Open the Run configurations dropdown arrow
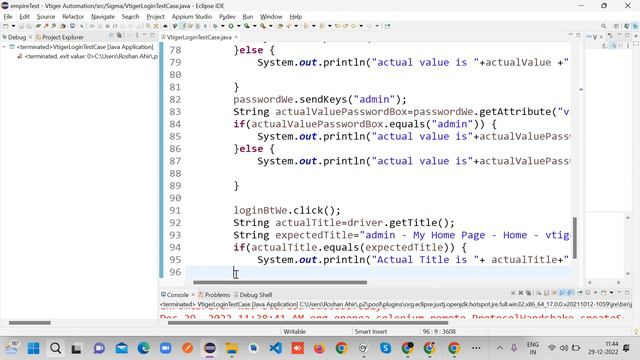Screen dimensions: 640x360 (238, 26)
